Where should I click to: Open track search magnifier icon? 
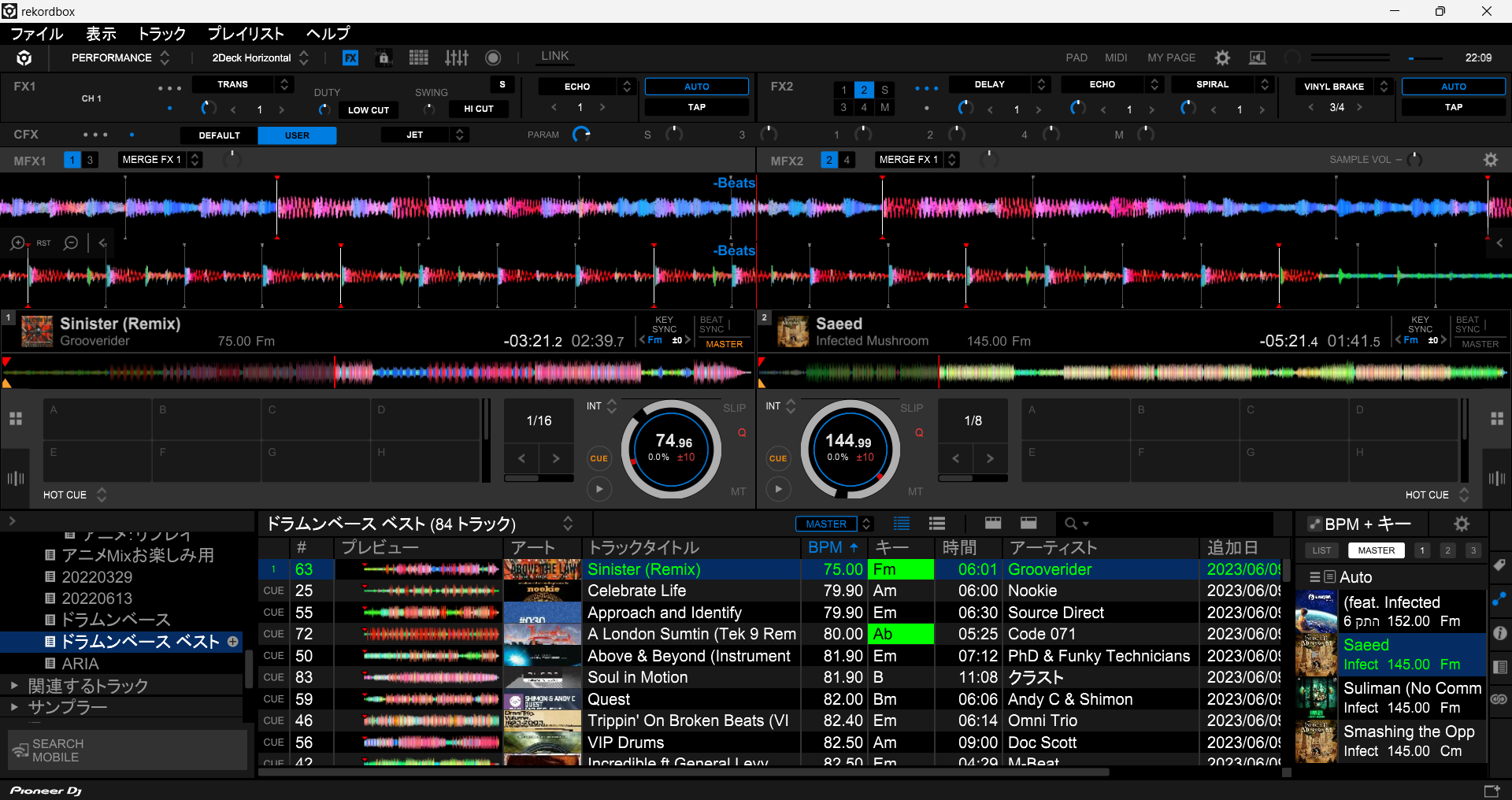click(x=1070, y=524)
